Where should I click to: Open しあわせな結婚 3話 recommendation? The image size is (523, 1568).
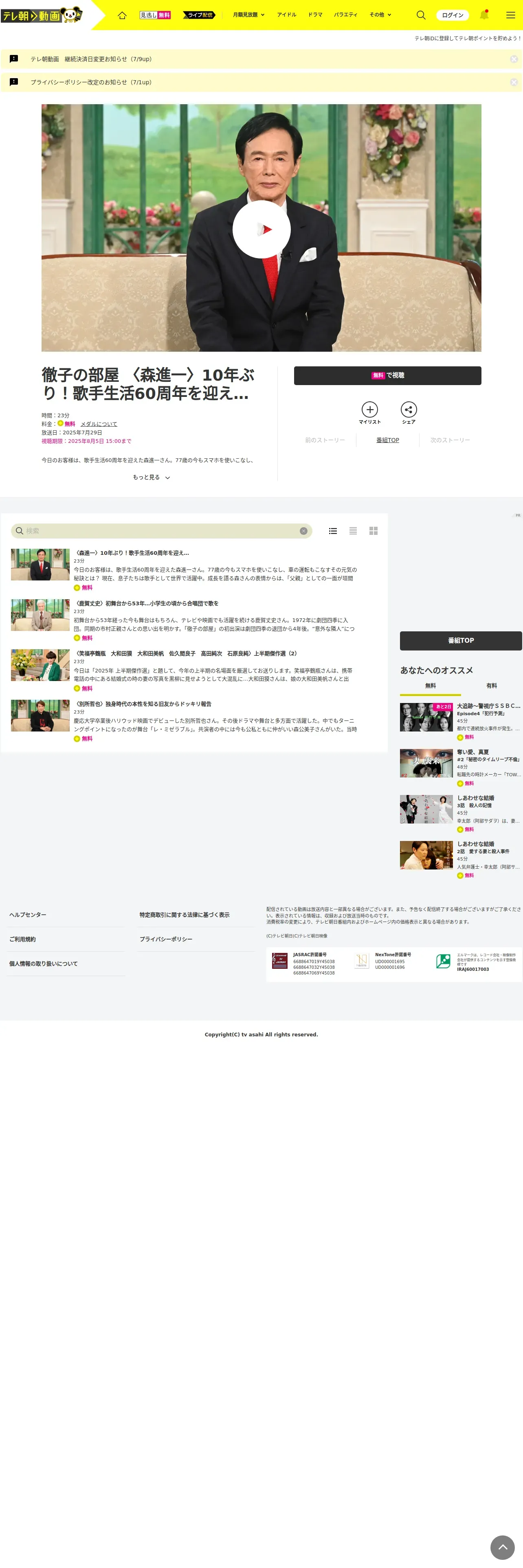click(461, 813)
